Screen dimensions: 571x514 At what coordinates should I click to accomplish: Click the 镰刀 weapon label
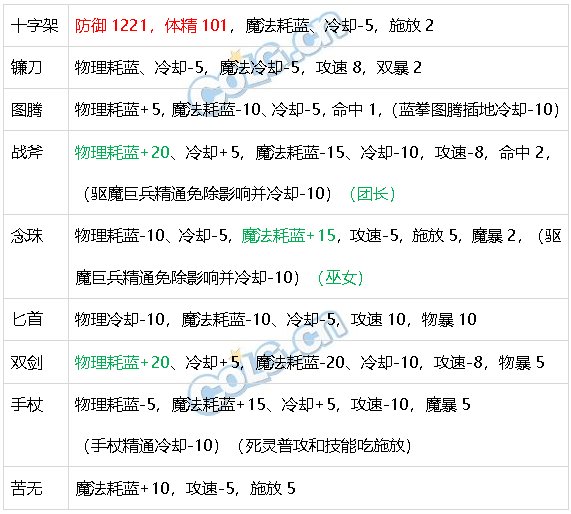26,68
